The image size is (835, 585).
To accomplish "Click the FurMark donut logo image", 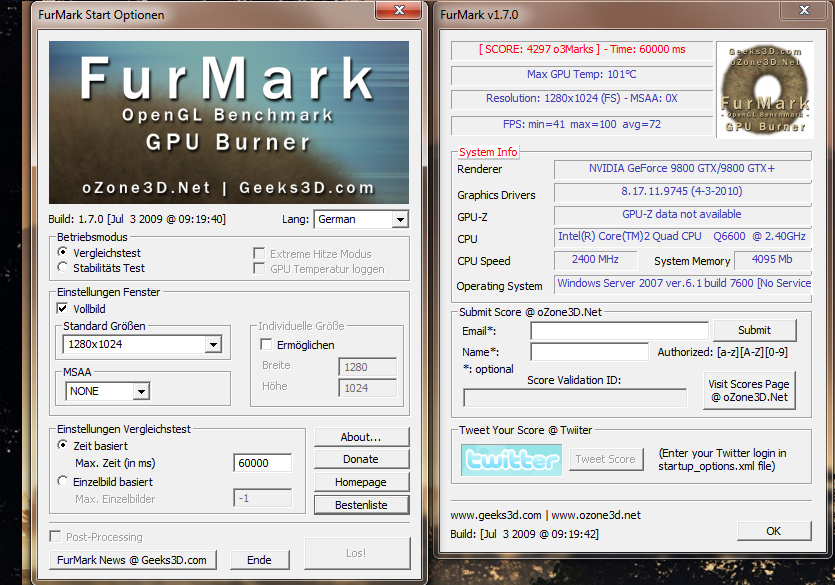I will [765, 90].
